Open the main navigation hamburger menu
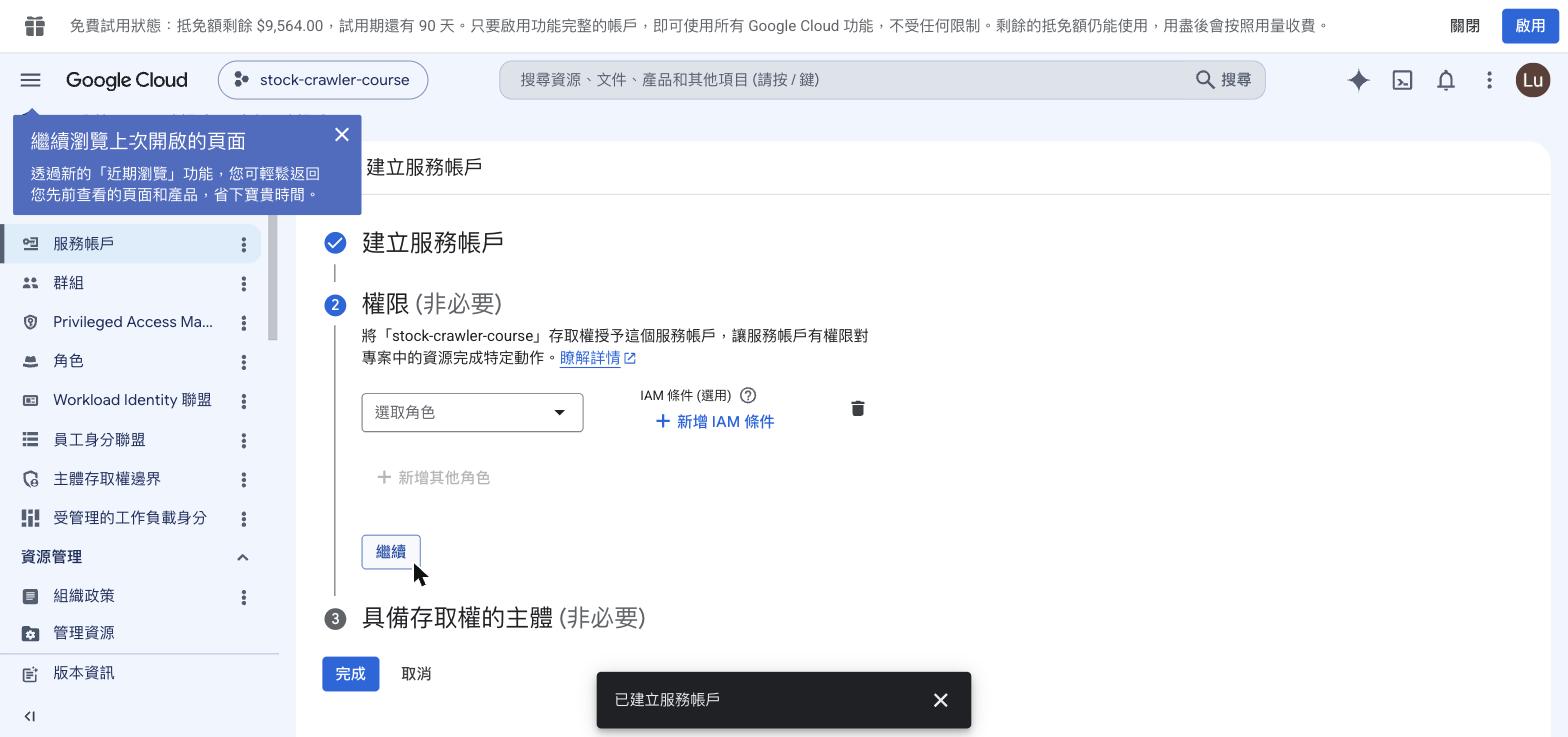 pyautogui.click(x=30, y=80)
